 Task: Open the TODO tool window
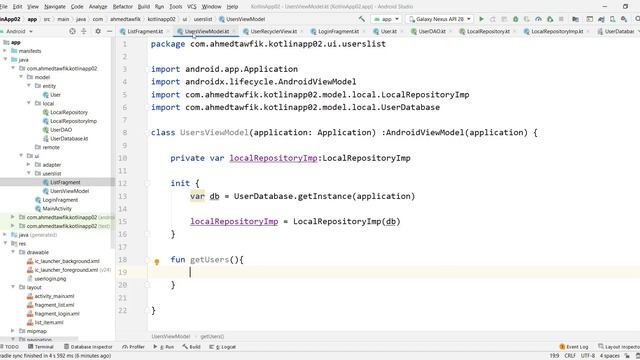[10, 347]
